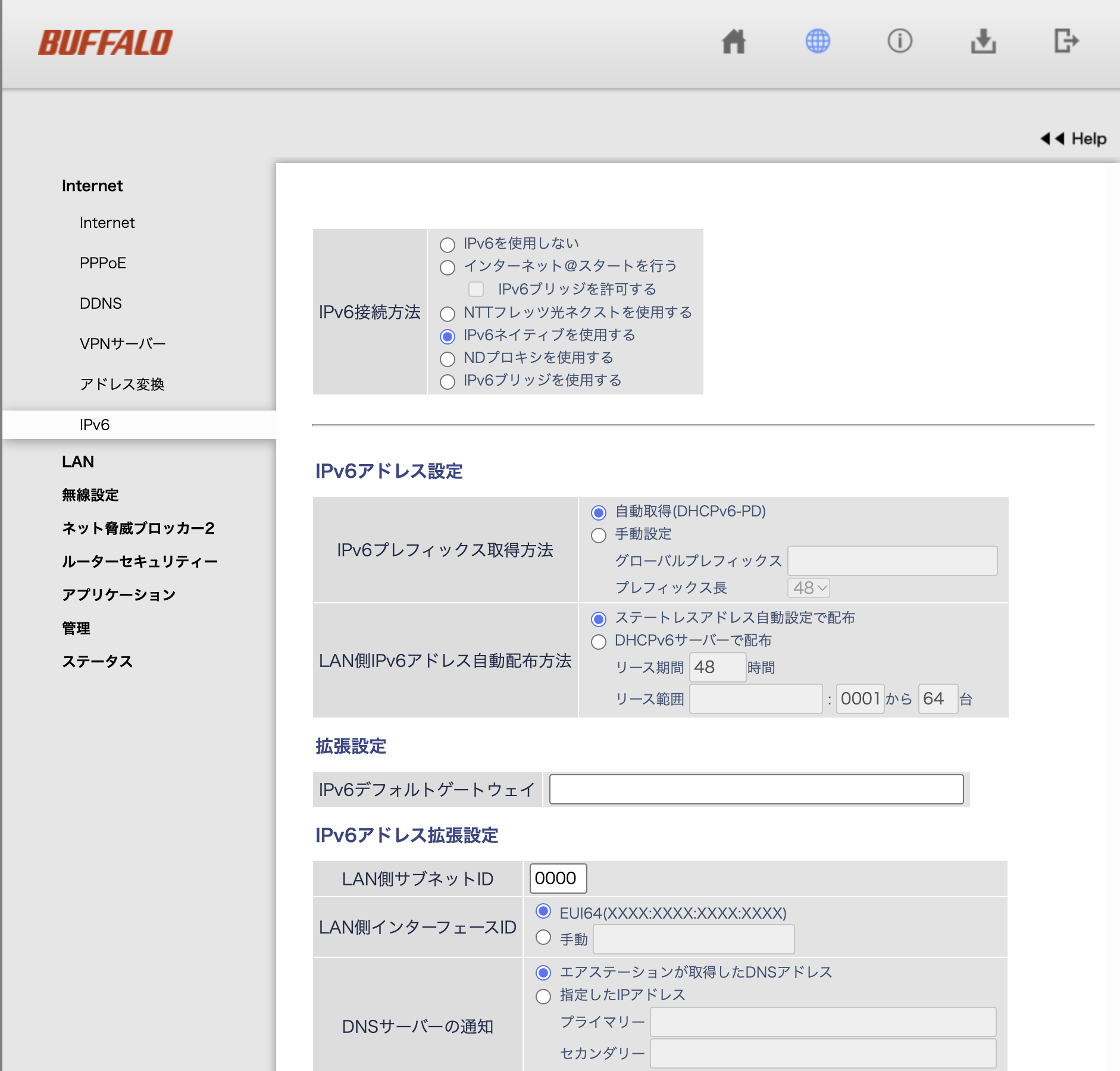Select 'エアステーションが取得したDNSアドレス' option
This screenshot has height=1071, width=1120.
coord(543,973)
